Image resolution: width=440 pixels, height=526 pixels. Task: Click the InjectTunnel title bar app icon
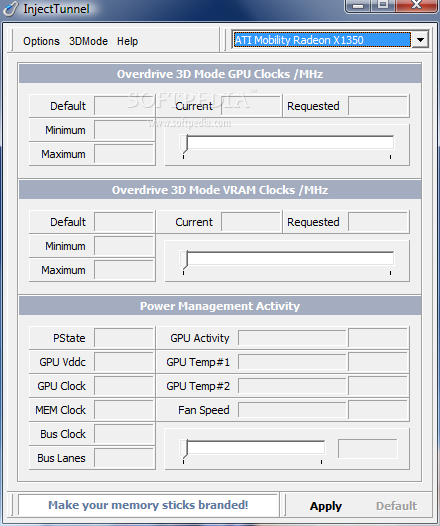click(x=10, y=8)
